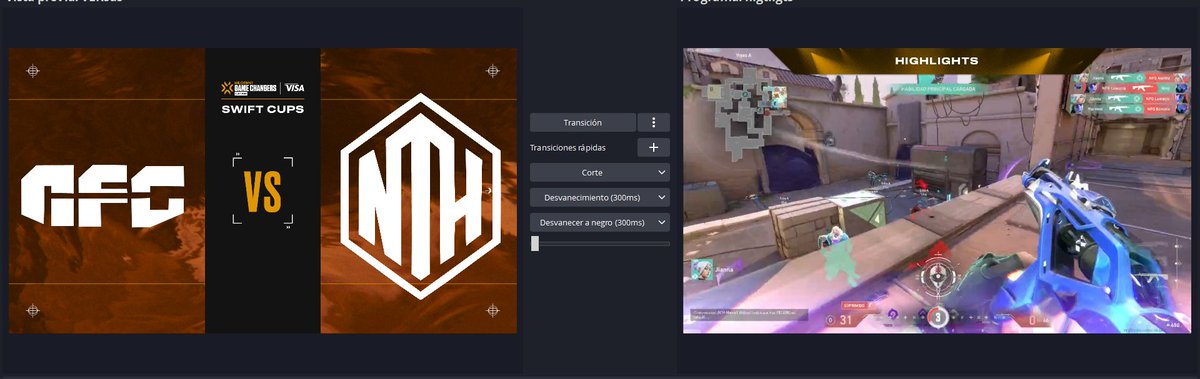Click the program highlights gameplay view
The height and width of the screenshot is (379, 1200).
point(937,191)
